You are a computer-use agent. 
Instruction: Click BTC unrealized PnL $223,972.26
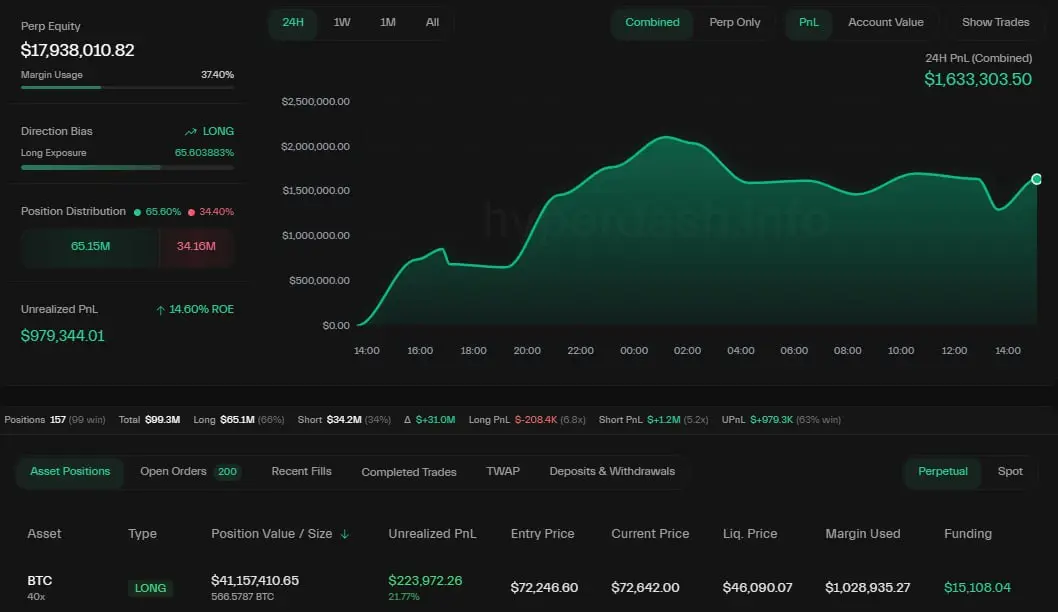point(425,580)
